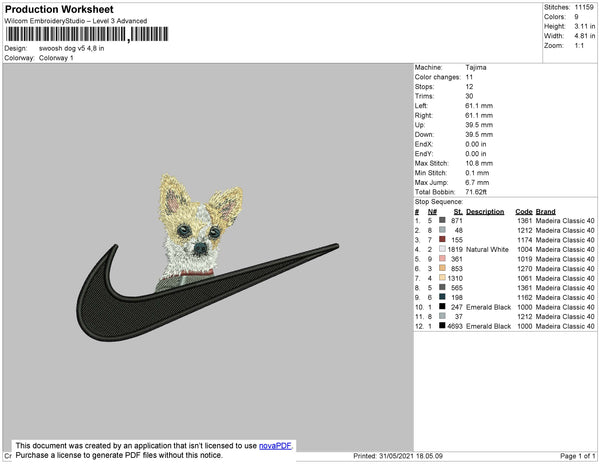The width and height of the screenshot is (600, 464).
Task: Select the color swatch in the 48-stitch row
Action: pyautogui.click(x=442, y=230)
